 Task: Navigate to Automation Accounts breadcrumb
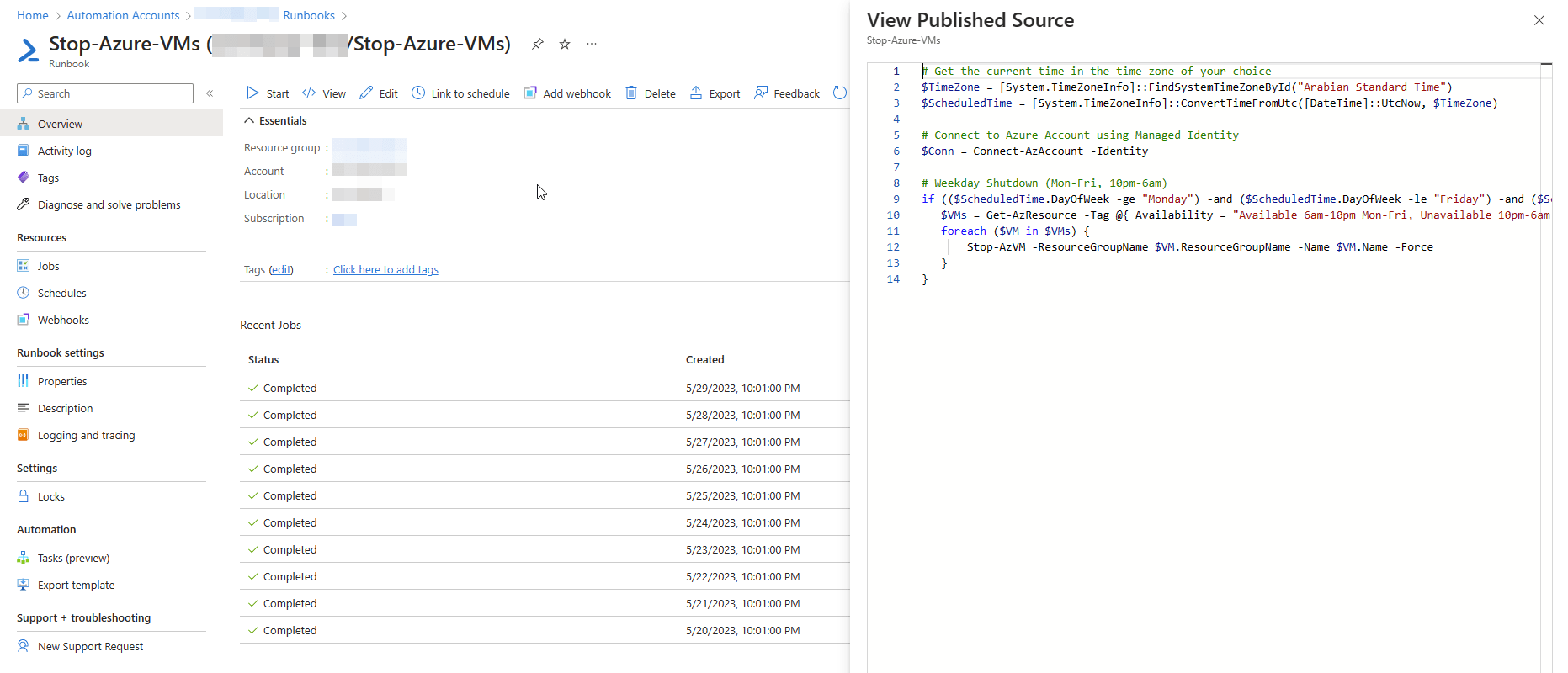123,15
